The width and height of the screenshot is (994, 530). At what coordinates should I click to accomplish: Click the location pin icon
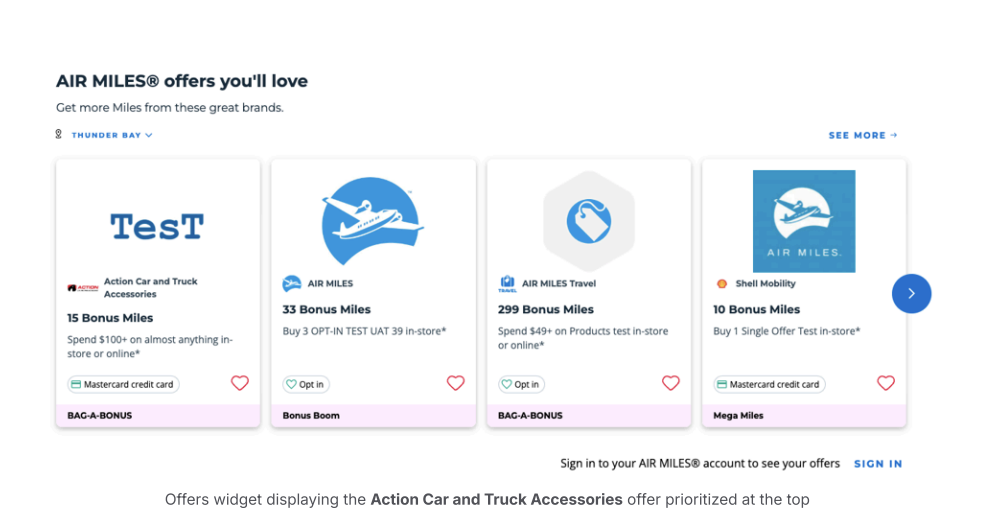[x=59, y=135]
